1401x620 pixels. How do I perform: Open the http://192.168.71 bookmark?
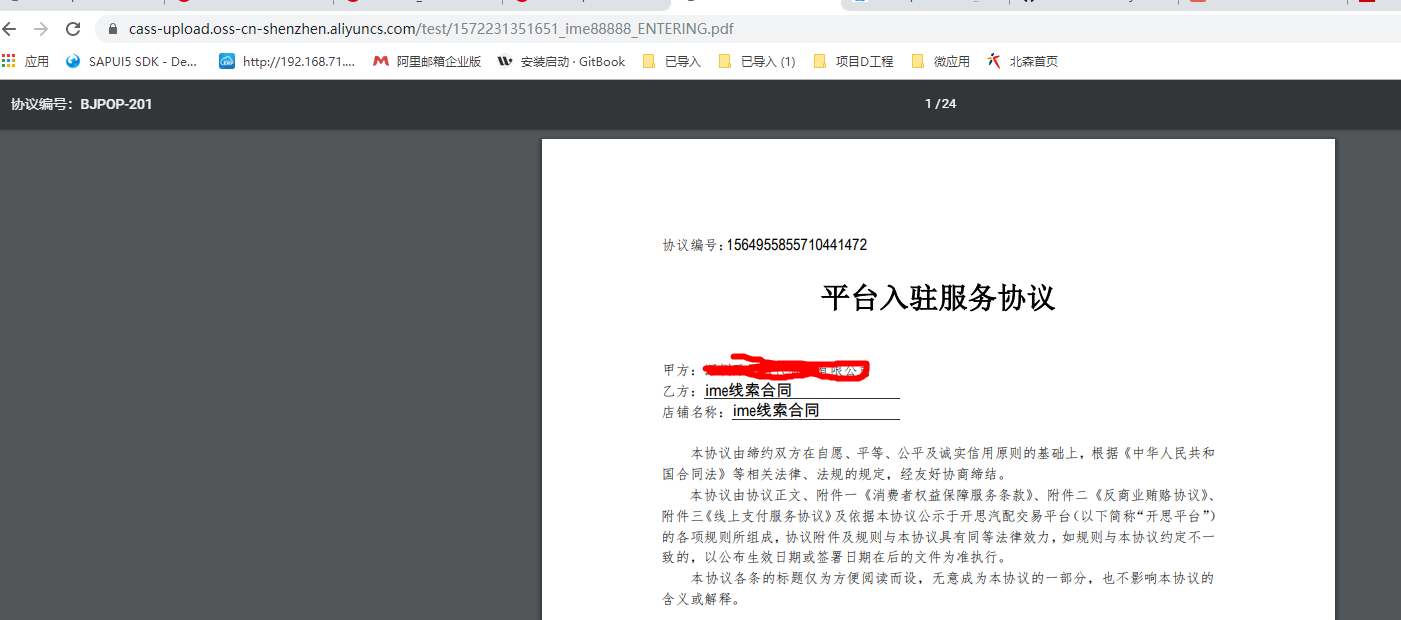(x=287, y=61)
